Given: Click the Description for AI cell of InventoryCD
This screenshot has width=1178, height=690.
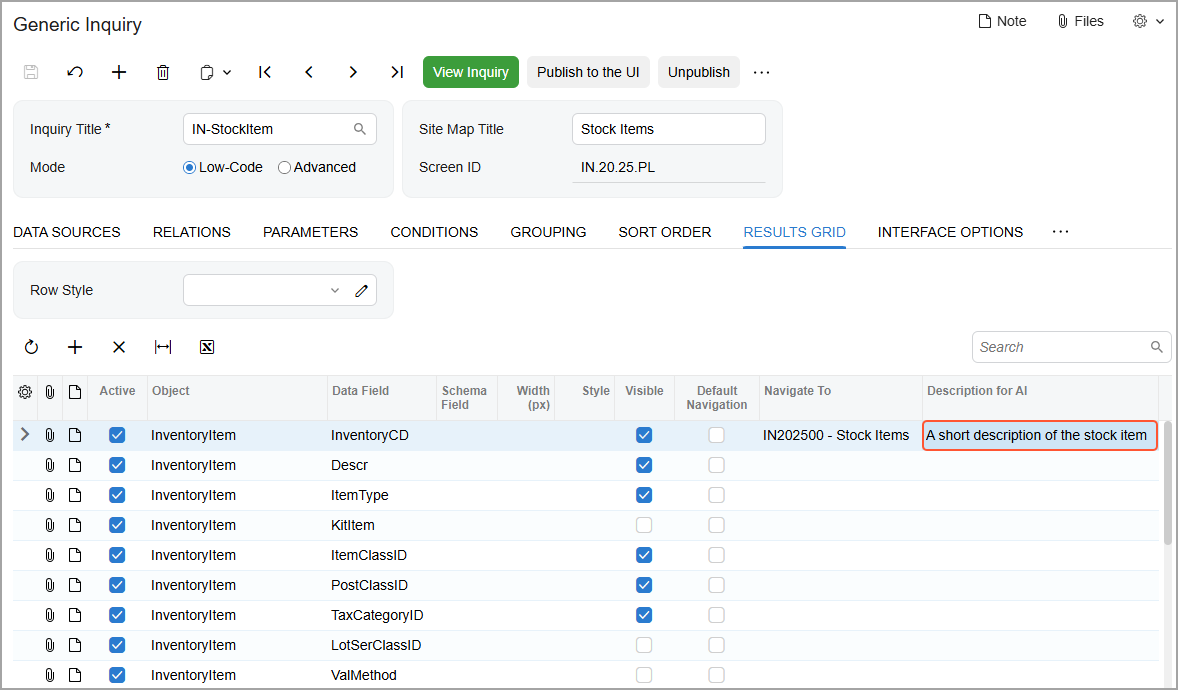Looking at the screenshot, I should pyautogui.click(x=1040, y=435).
